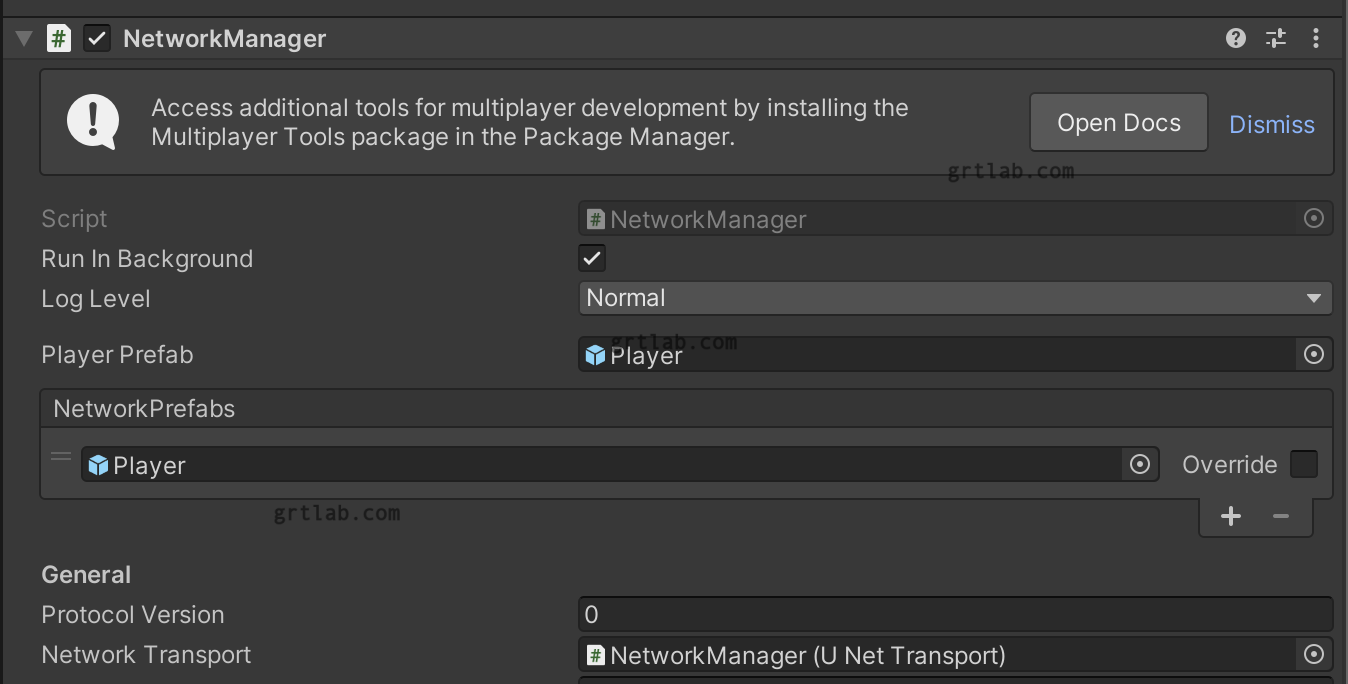Remove a prefab entry with the minus icon
1348x684 pixels.
click(x=1281, y=516)
